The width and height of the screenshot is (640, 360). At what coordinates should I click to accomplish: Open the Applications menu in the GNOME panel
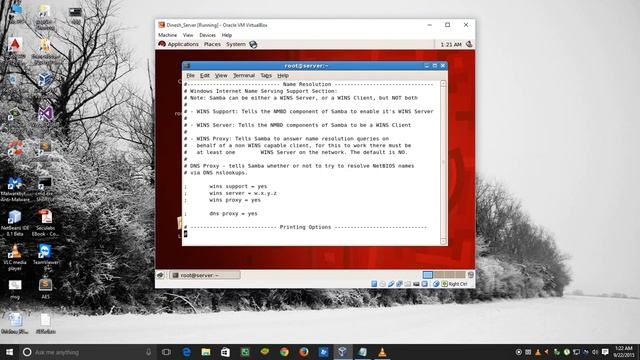pos(178,44)
